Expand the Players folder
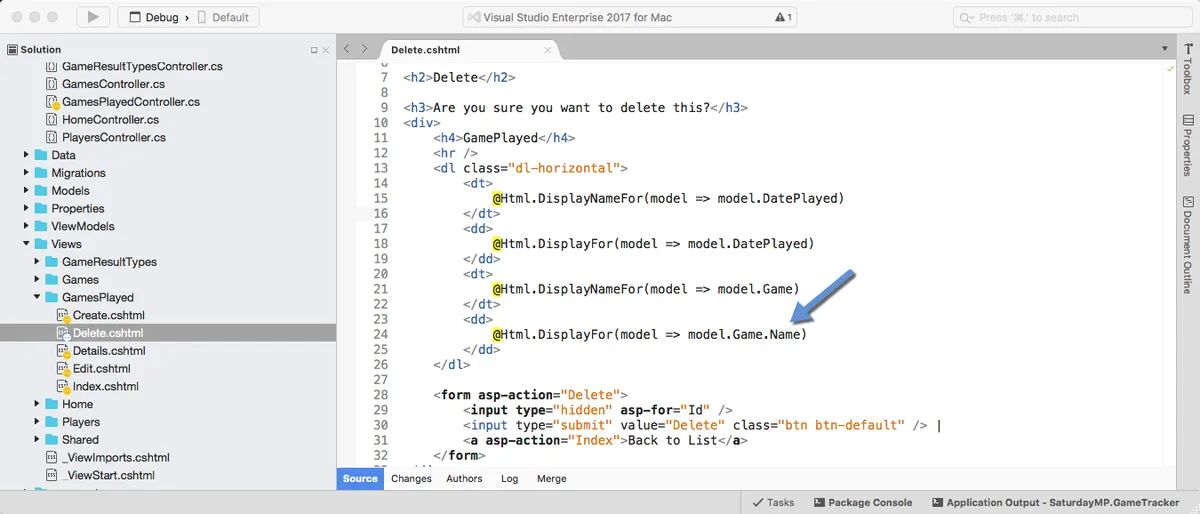The image size is (1200, 514). (x=38, y=422)
